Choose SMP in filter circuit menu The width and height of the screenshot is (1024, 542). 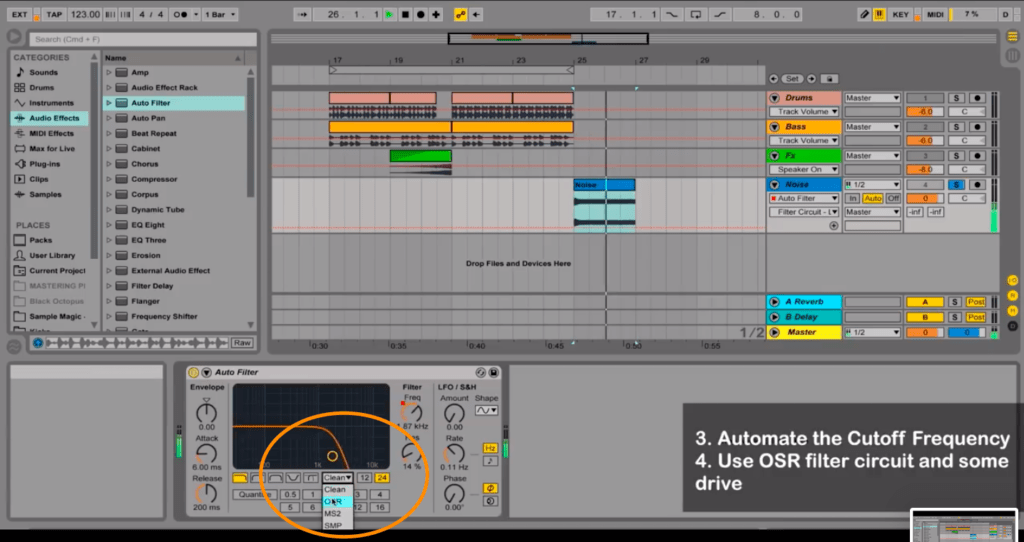click(338, 525)
